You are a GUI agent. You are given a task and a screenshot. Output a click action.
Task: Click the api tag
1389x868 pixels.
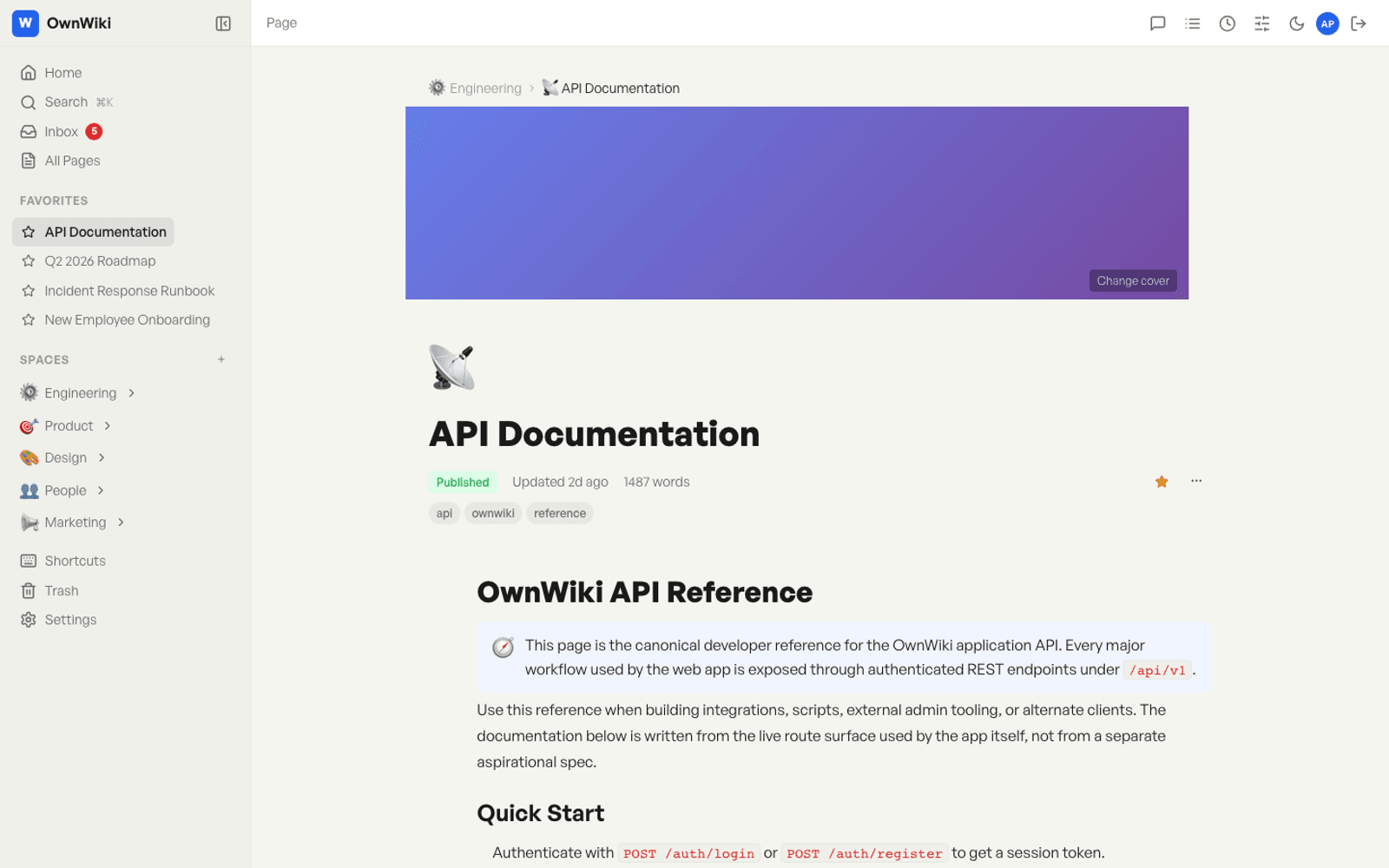point(444,514)
